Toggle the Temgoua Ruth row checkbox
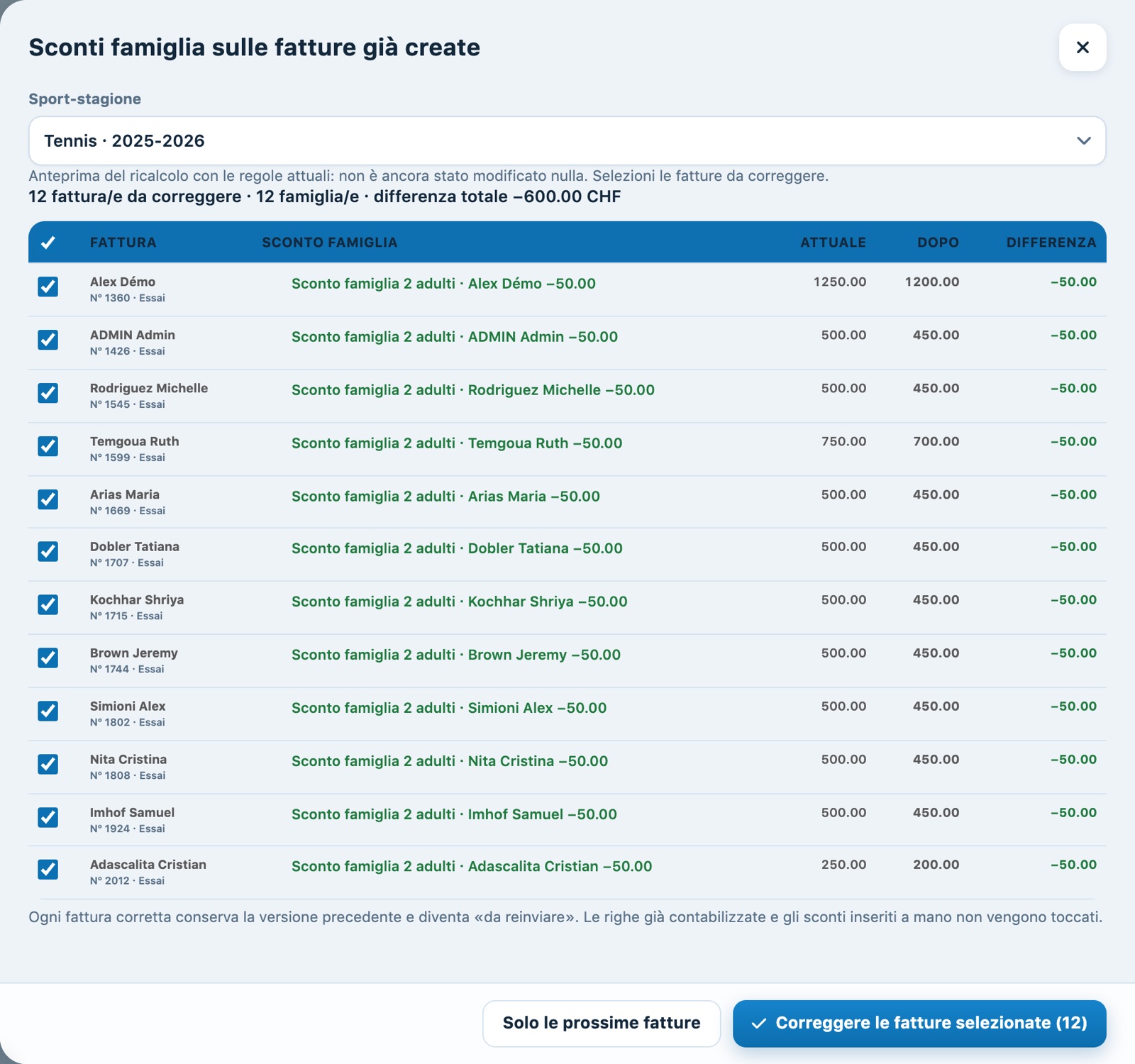 [x=48, y=446]
